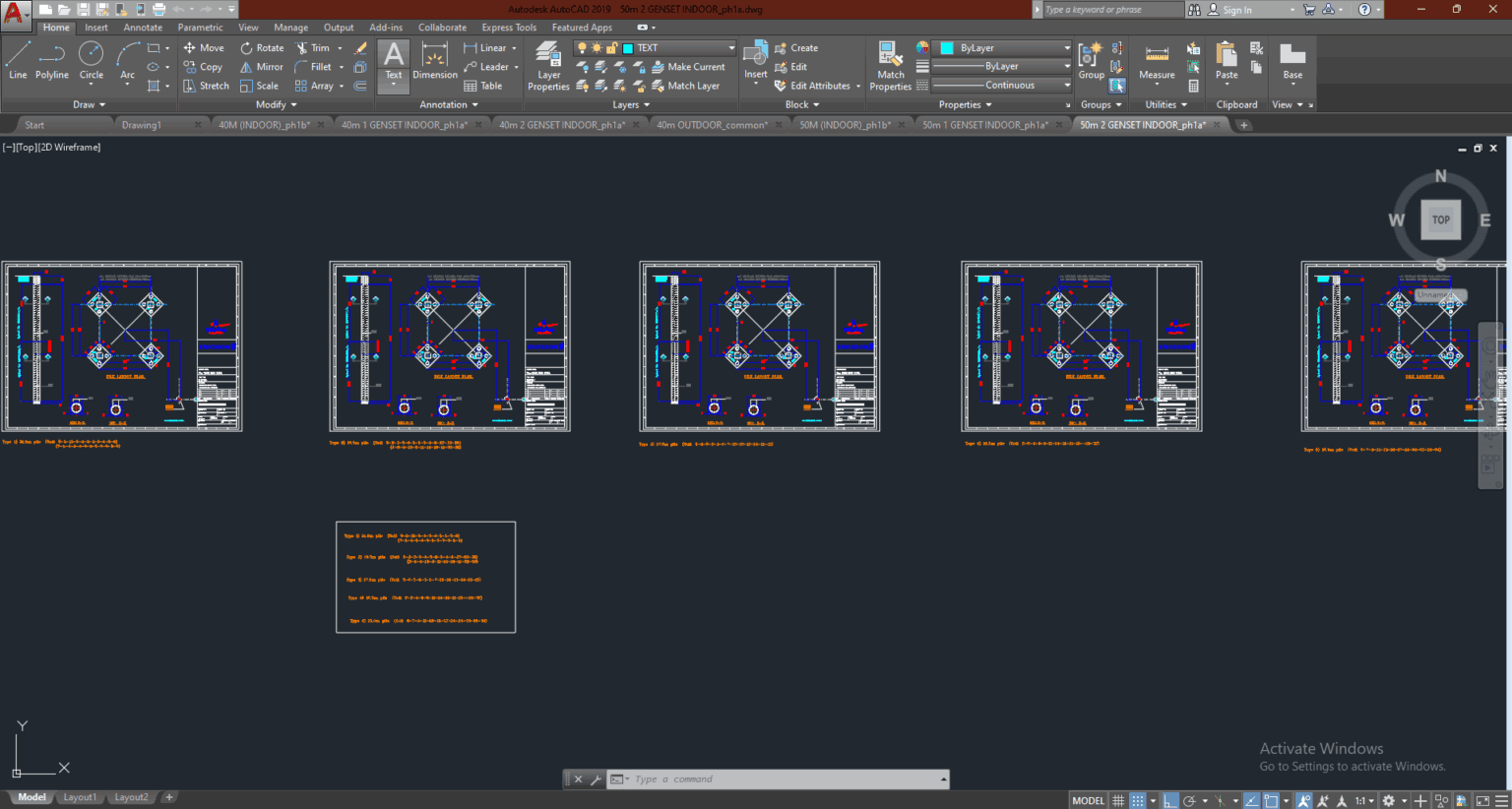
Task: Activate the Circle tool
Action: click(91, 61)
